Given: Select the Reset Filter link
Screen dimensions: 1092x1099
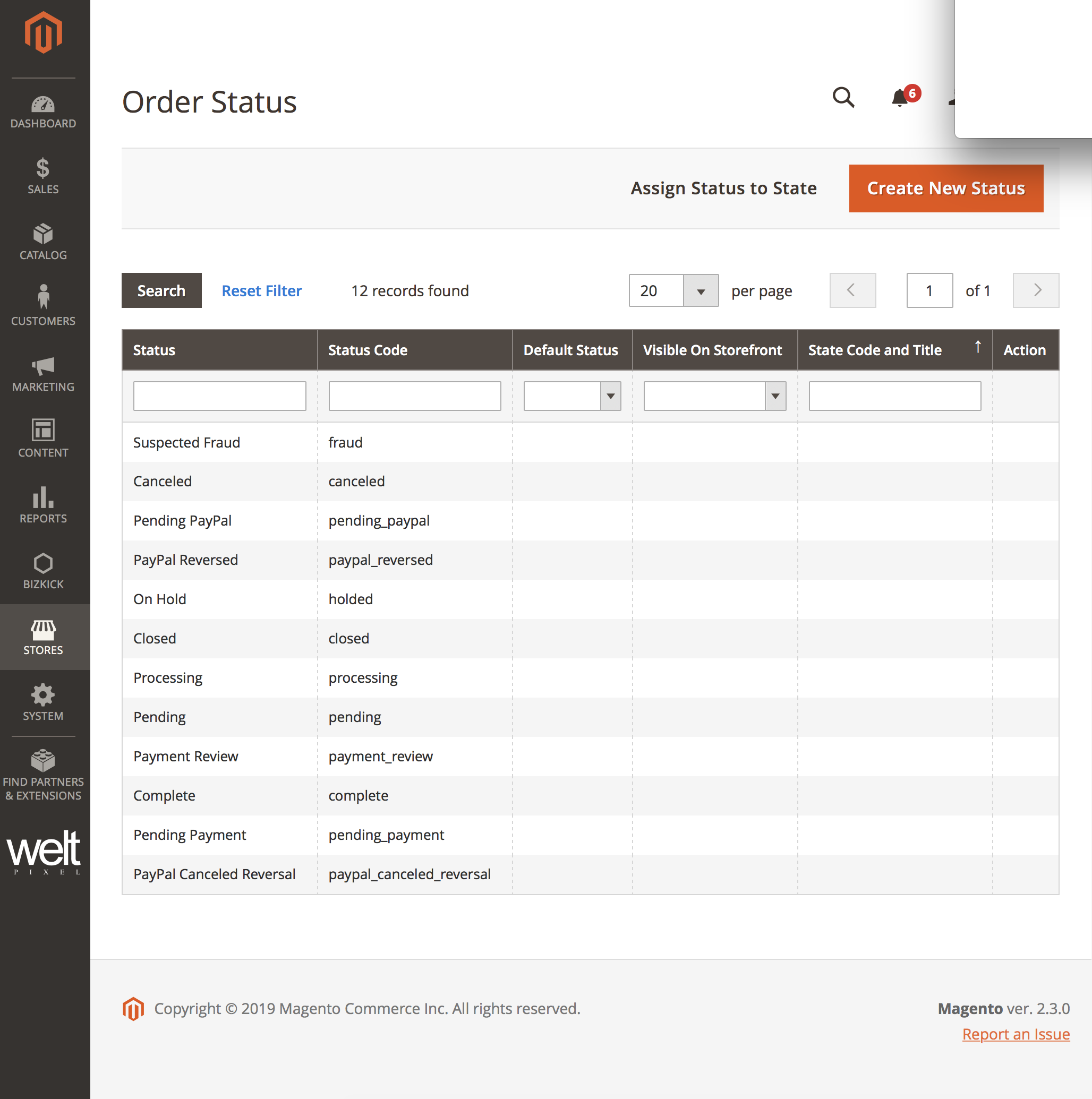Looking at the screenshot, I should point(261,291).
